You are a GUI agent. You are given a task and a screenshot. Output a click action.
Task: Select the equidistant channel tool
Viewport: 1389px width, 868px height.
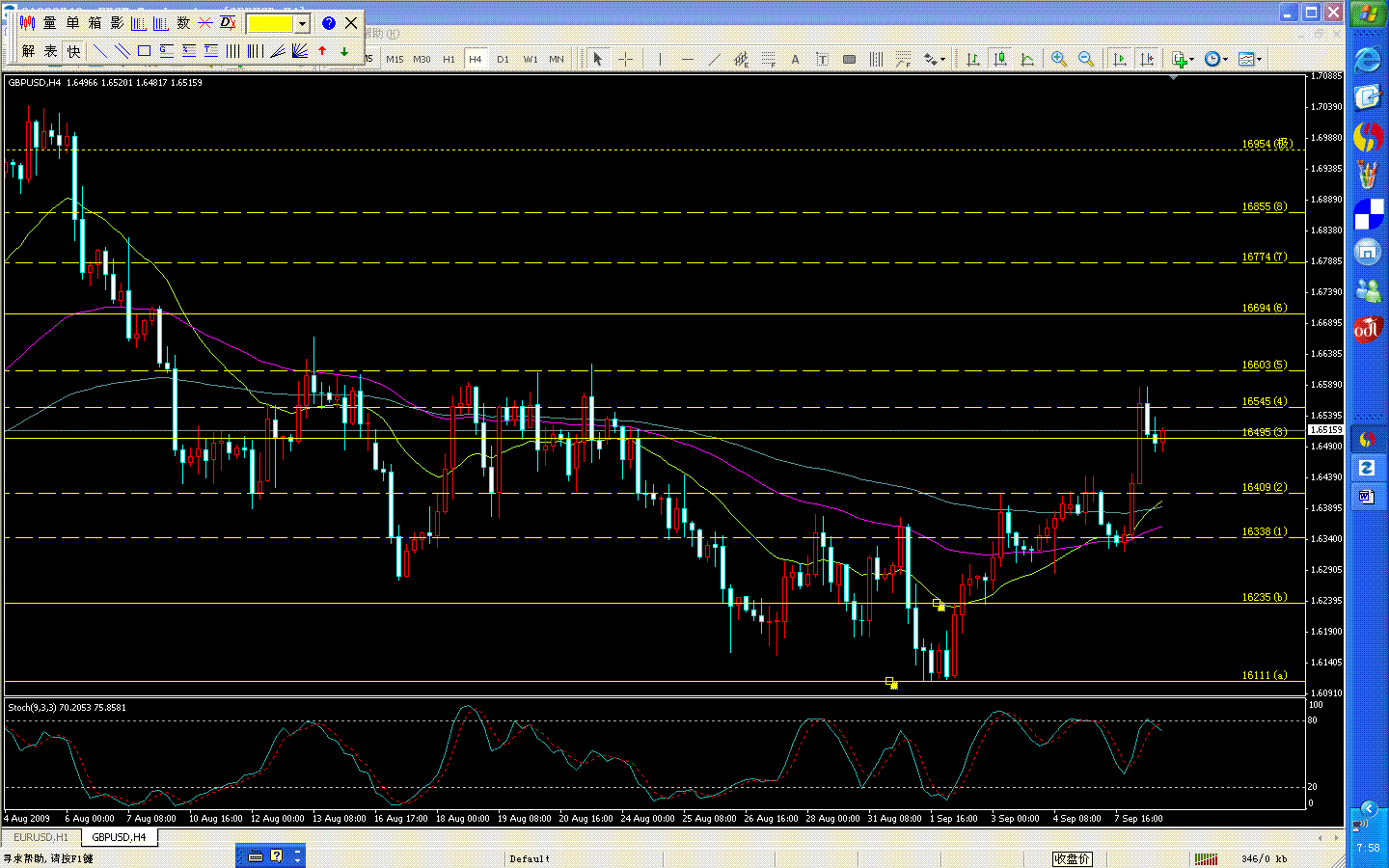point(741,59)
